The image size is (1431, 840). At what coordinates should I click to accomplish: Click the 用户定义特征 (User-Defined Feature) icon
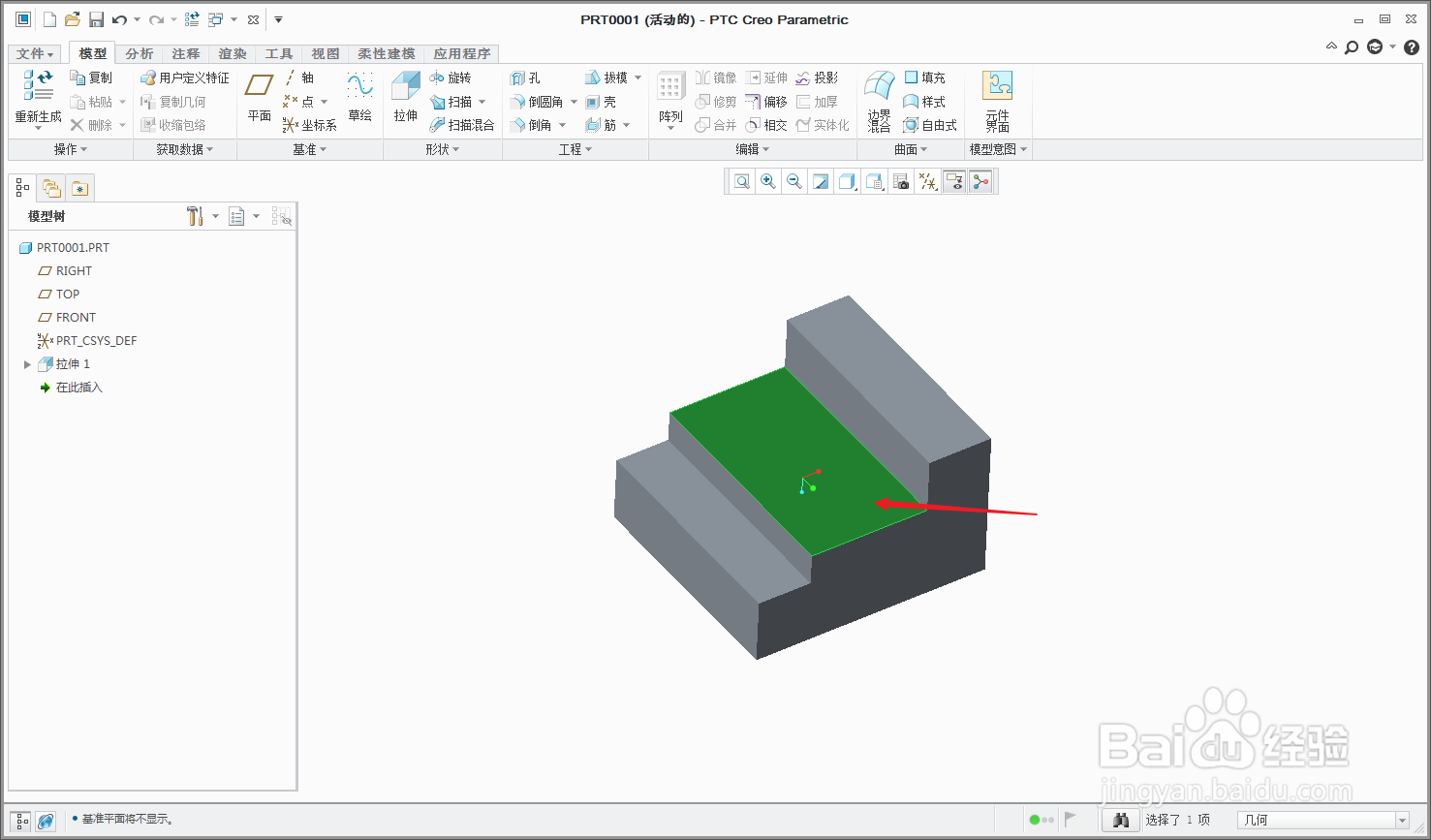point(185,78)
